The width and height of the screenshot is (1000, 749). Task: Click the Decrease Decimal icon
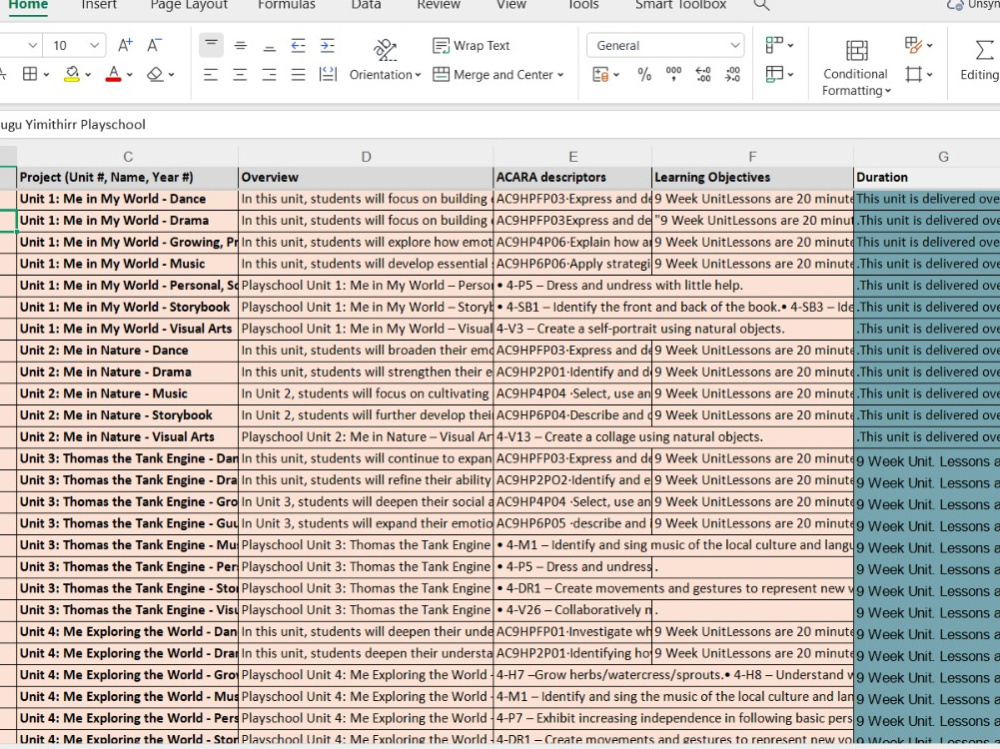(x=733, y=75)
